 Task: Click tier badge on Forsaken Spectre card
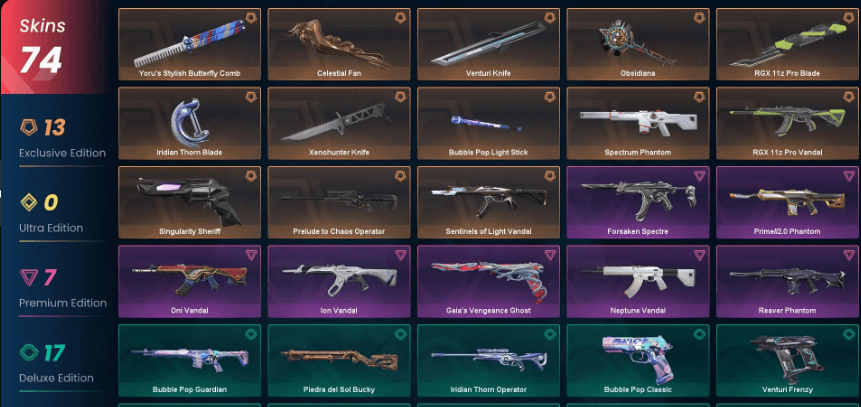[x=699, y=176]
